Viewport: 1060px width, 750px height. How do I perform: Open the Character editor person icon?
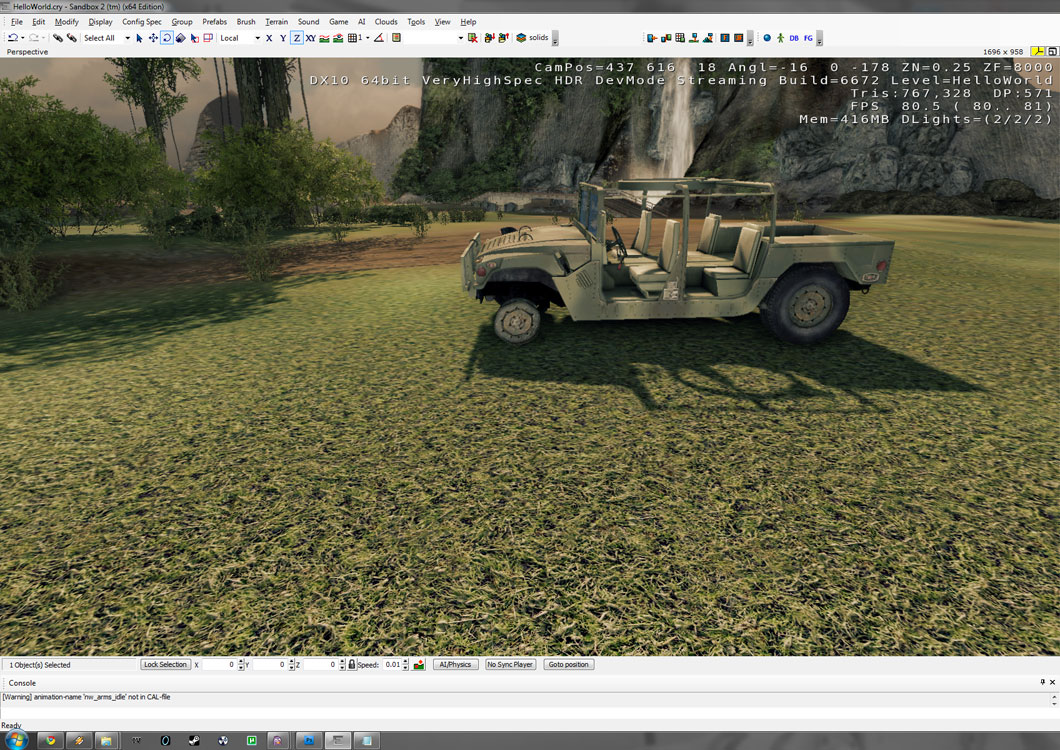click(x=780, y=38)
